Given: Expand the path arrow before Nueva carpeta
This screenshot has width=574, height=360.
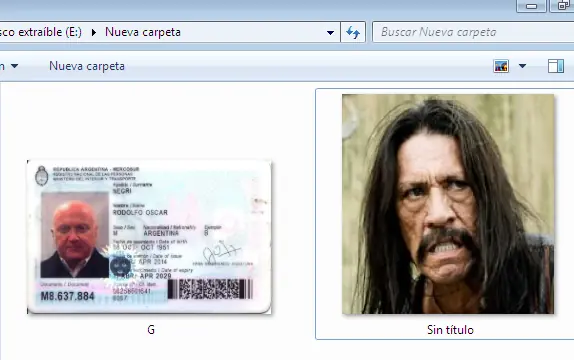Looking at the screenshot, I should click(x=94, y=33).
